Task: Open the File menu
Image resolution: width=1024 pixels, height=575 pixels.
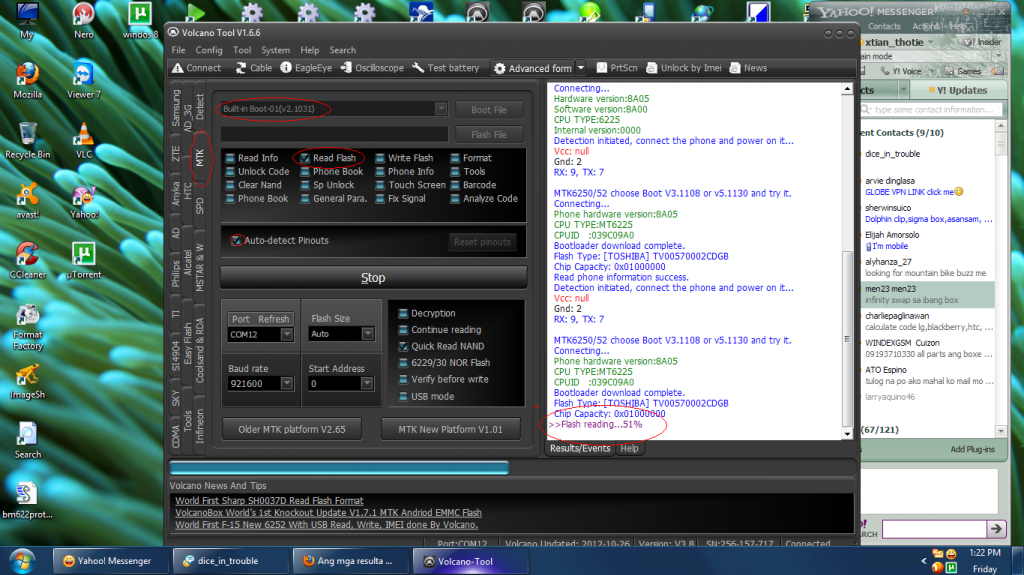Action: pyautogui.click(x=178, y=50)
